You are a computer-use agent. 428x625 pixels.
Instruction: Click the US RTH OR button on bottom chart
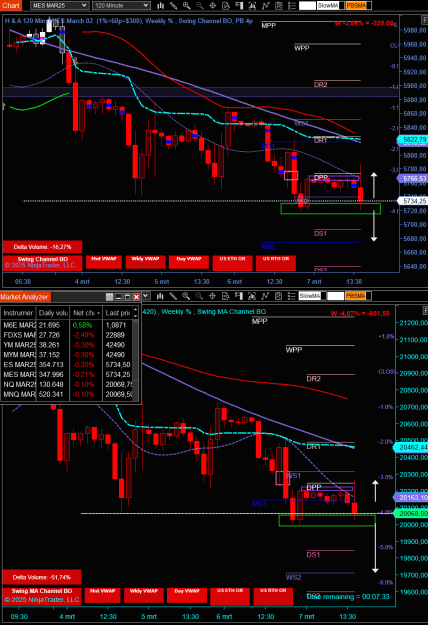[273, 596]
